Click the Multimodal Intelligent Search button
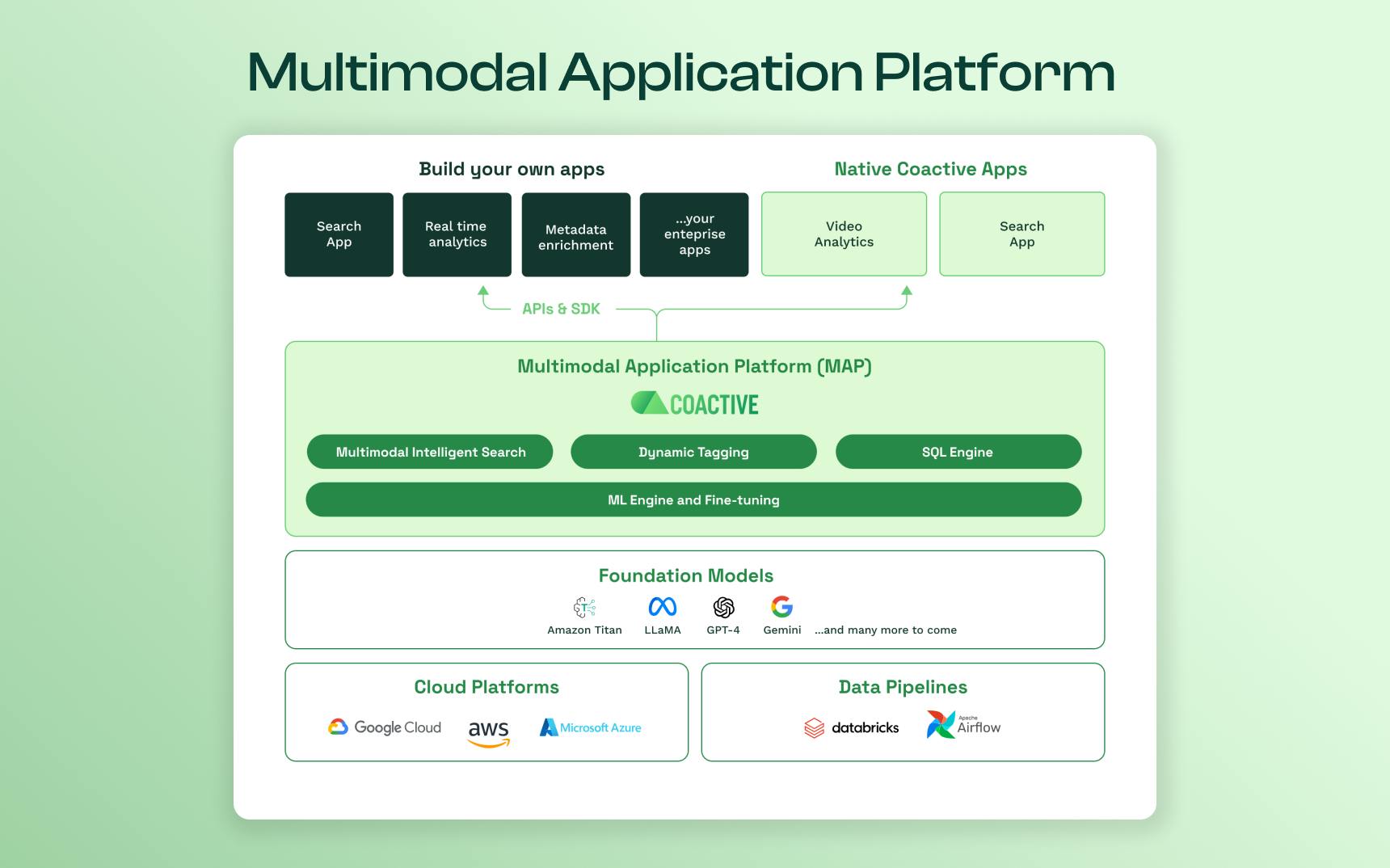 pyautogui.click(x=430, y=452)
